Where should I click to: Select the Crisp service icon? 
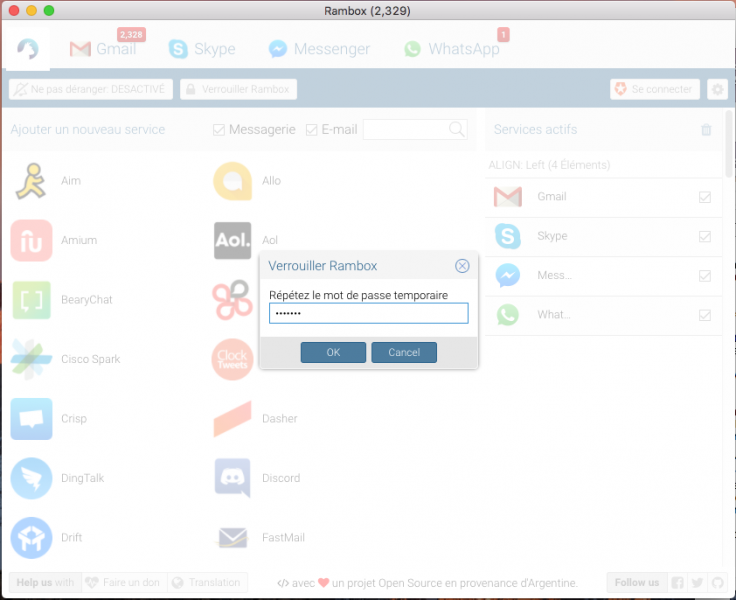coord(31,419)
